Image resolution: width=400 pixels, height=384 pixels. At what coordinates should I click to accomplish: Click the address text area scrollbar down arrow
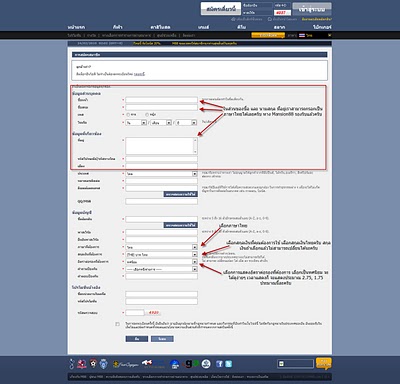195,152
